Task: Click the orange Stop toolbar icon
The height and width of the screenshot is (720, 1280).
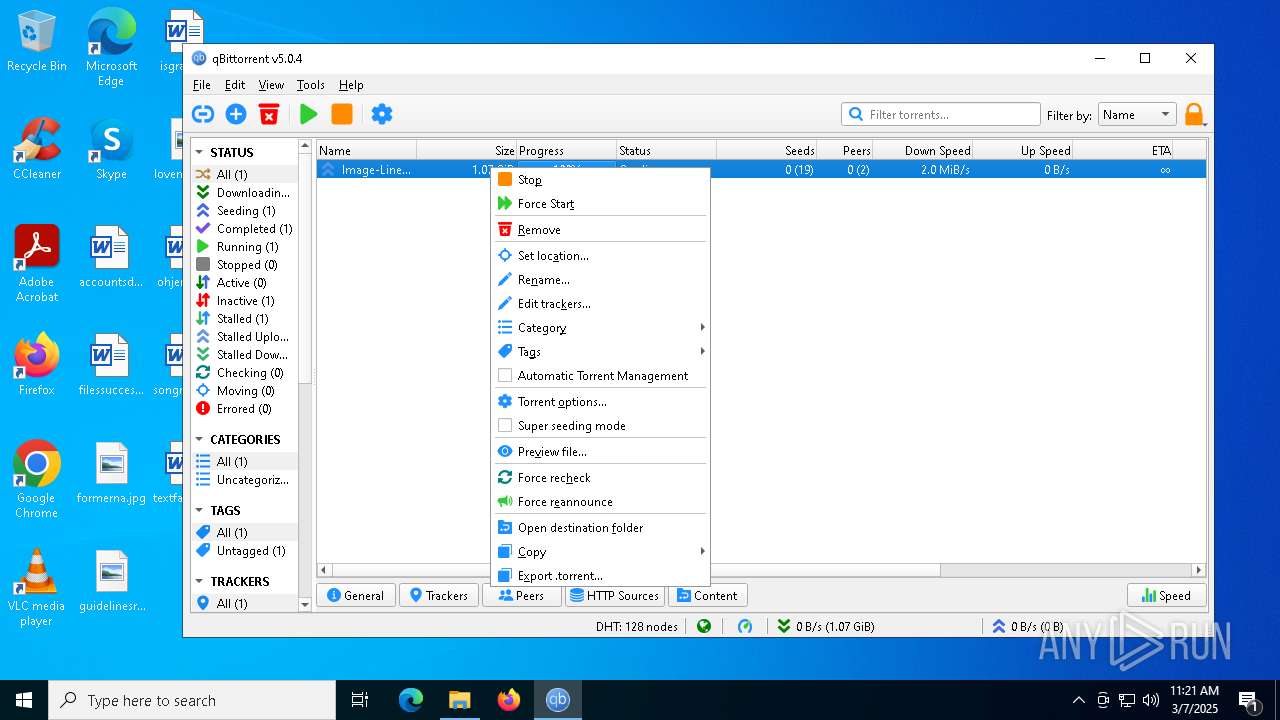Action: point(342,114)
